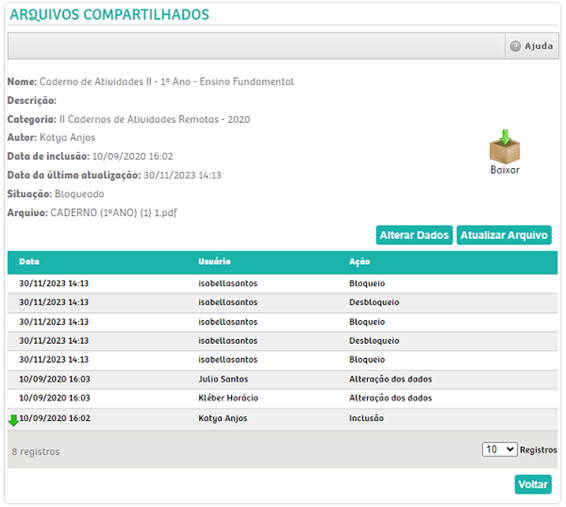Select the Katya Anjos Inclusão row
The width and height of the screenshot is (566, 507).
coord(282,419)
